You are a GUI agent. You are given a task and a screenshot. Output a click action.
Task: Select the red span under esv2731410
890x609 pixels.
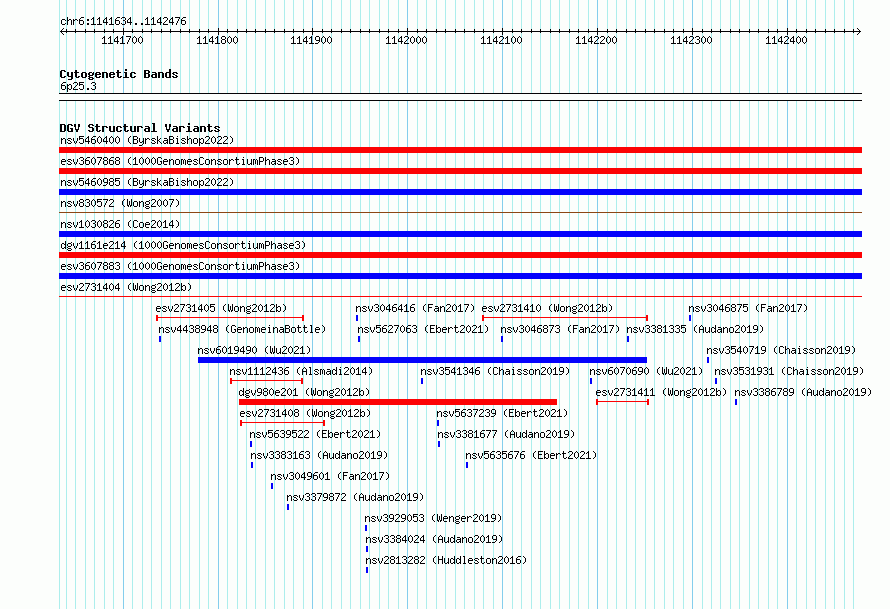coord(565,318)
